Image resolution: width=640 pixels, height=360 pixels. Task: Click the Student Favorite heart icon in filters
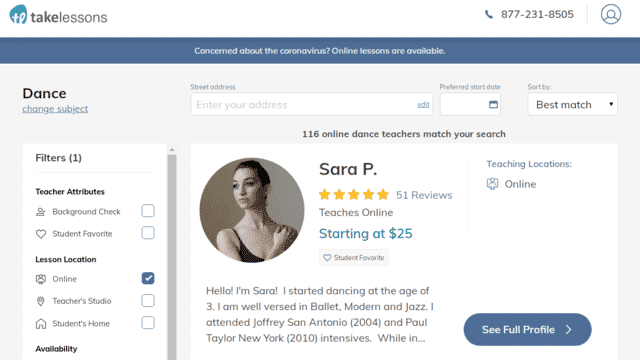pos(41,234)
